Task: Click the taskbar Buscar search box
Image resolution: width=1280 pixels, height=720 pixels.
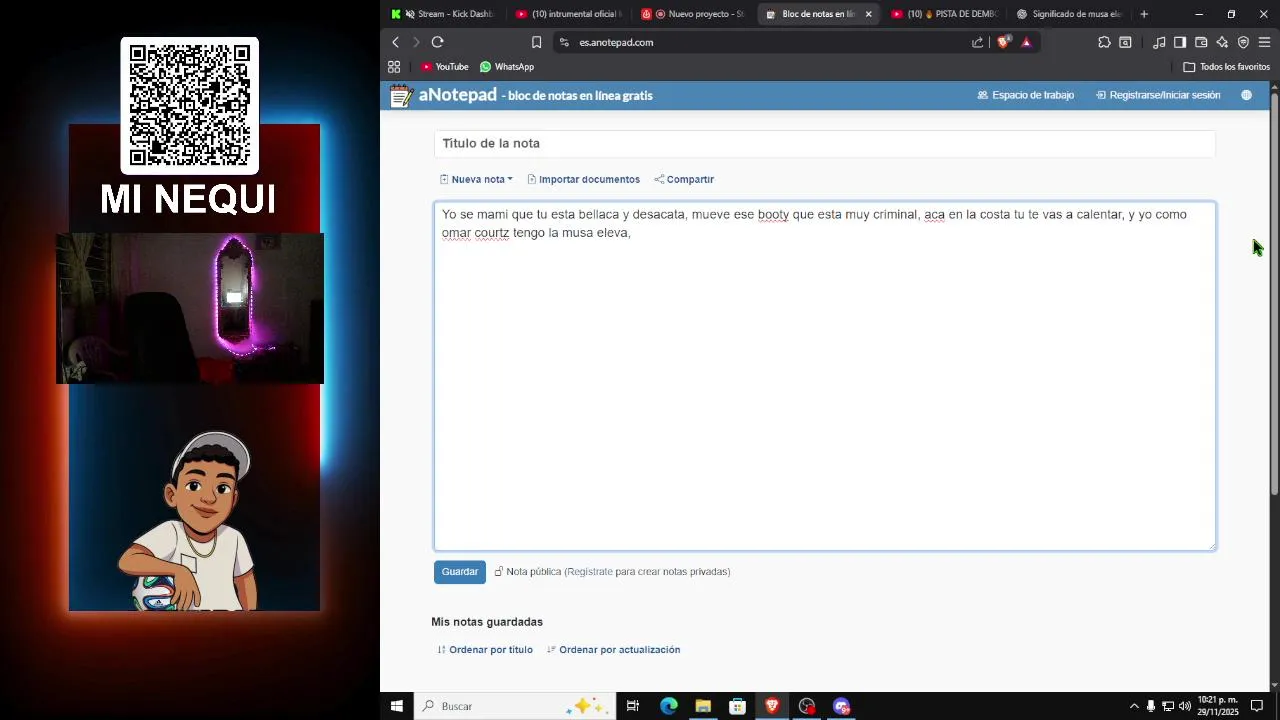Action: [513, 706]
